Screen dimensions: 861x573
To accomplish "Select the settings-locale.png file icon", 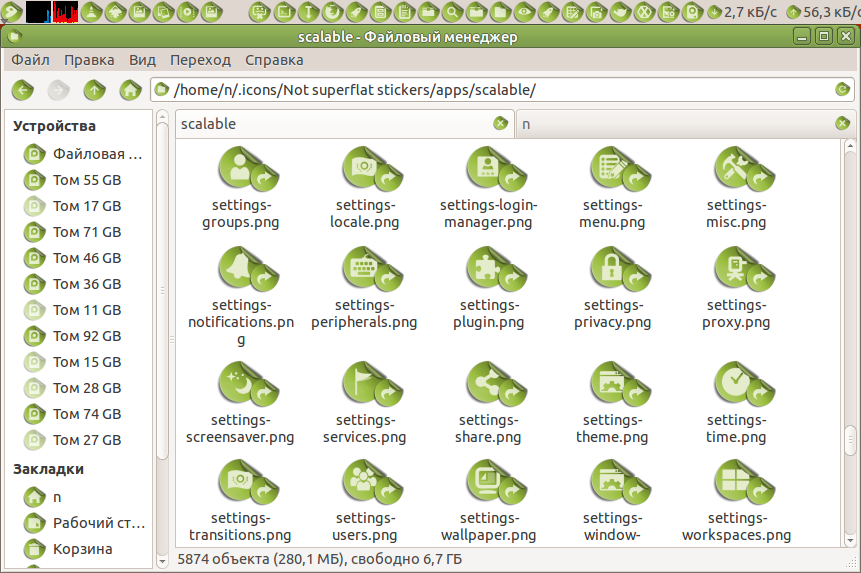I will (371, 168).
